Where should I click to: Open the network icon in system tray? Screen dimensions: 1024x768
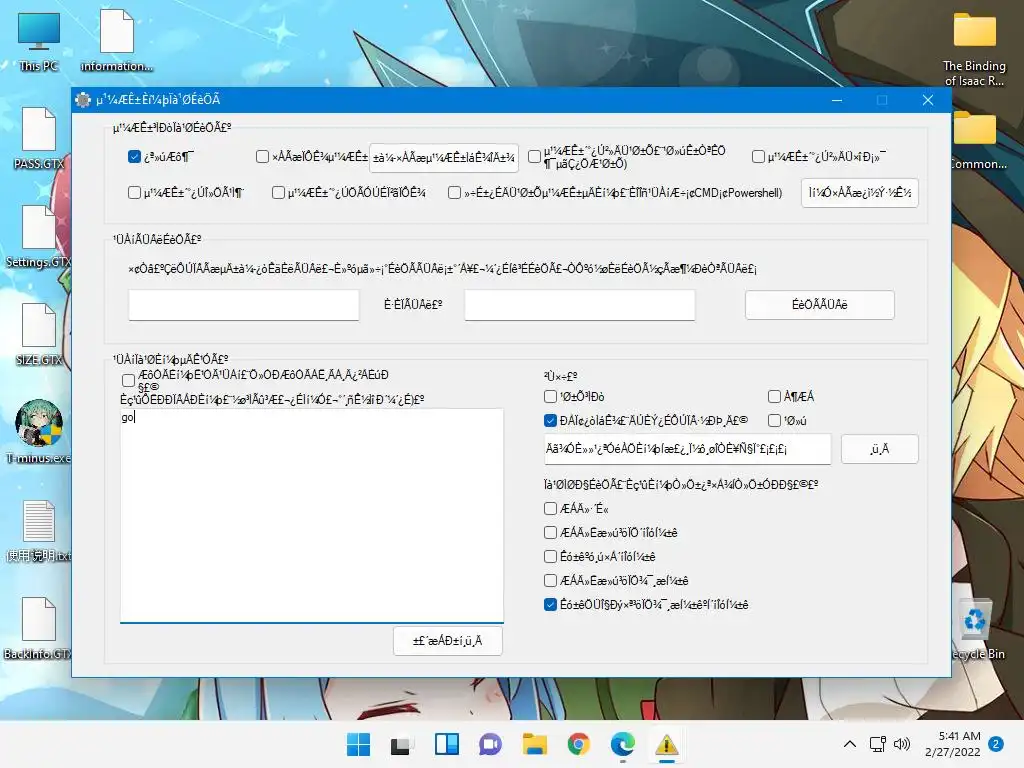click(x=877, y=744)
